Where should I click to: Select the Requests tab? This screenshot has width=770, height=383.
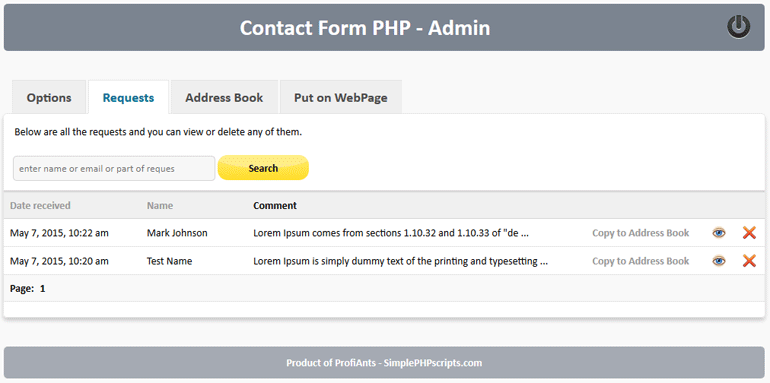128,97
